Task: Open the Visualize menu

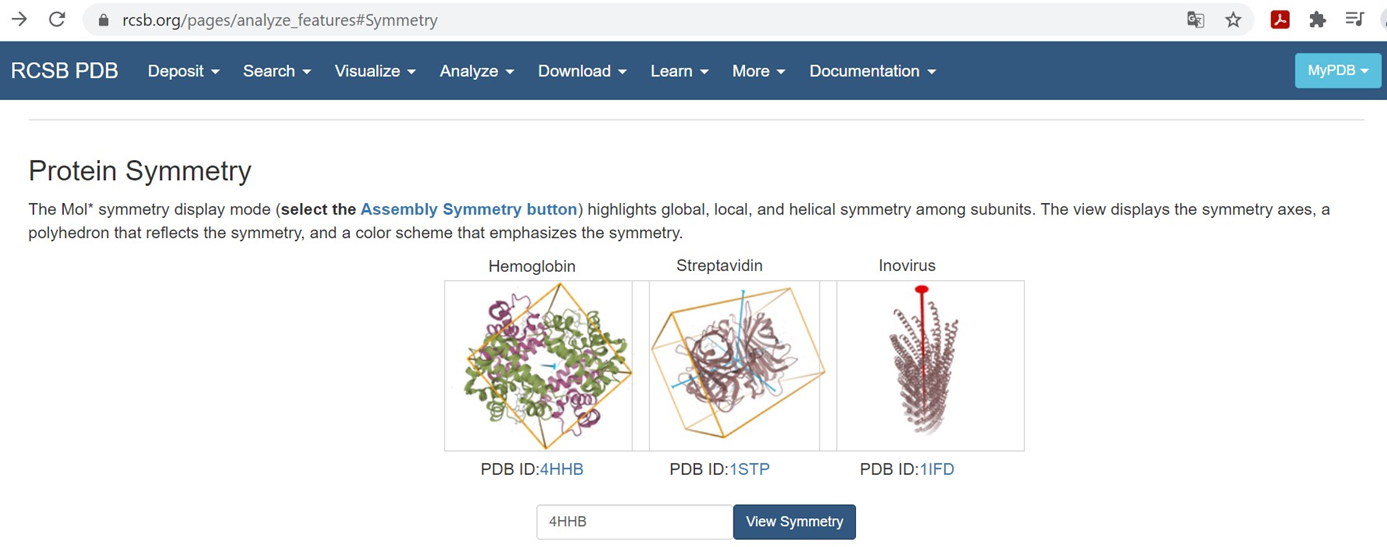Action: 375,71
